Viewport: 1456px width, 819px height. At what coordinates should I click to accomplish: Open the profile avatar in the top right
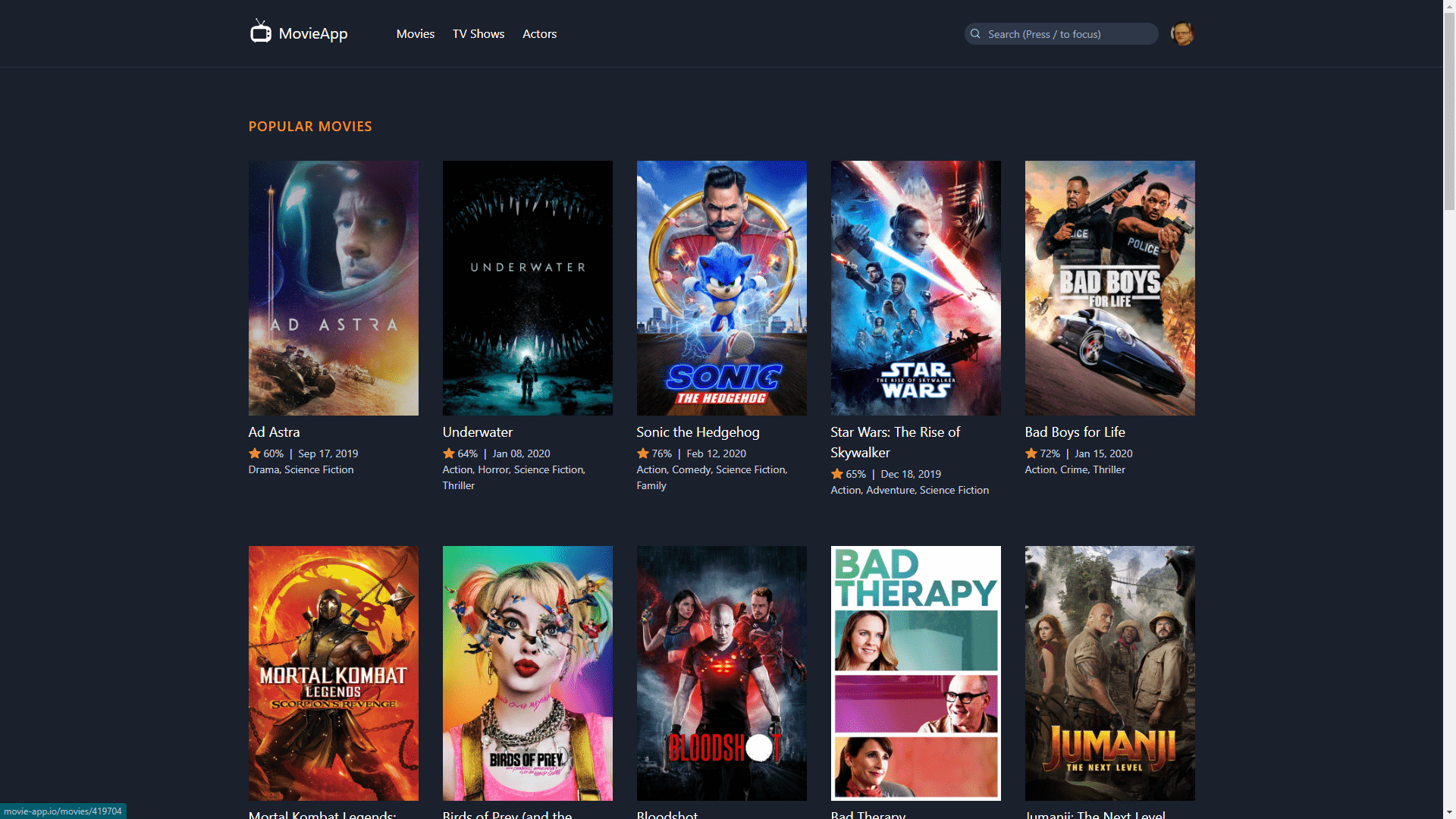pos(1181,33)
